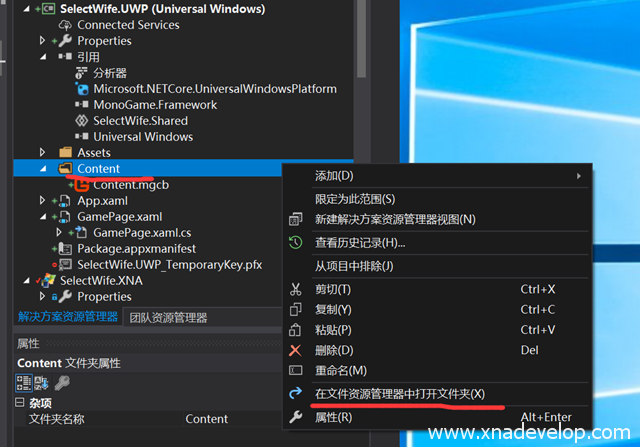Screen dimensions: 640x447
Task: Select the 解决方案资源管理器 tab
Action: [68, 318]
